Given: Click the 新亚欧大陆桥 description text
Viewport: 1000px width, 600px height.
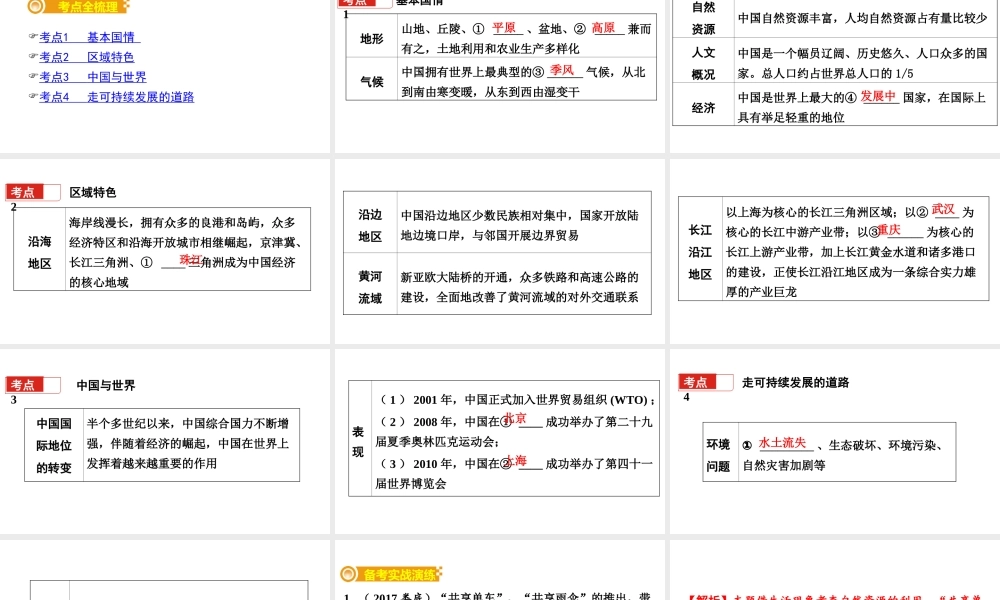Looking at the screenshot, I should (x=519, y=287).
